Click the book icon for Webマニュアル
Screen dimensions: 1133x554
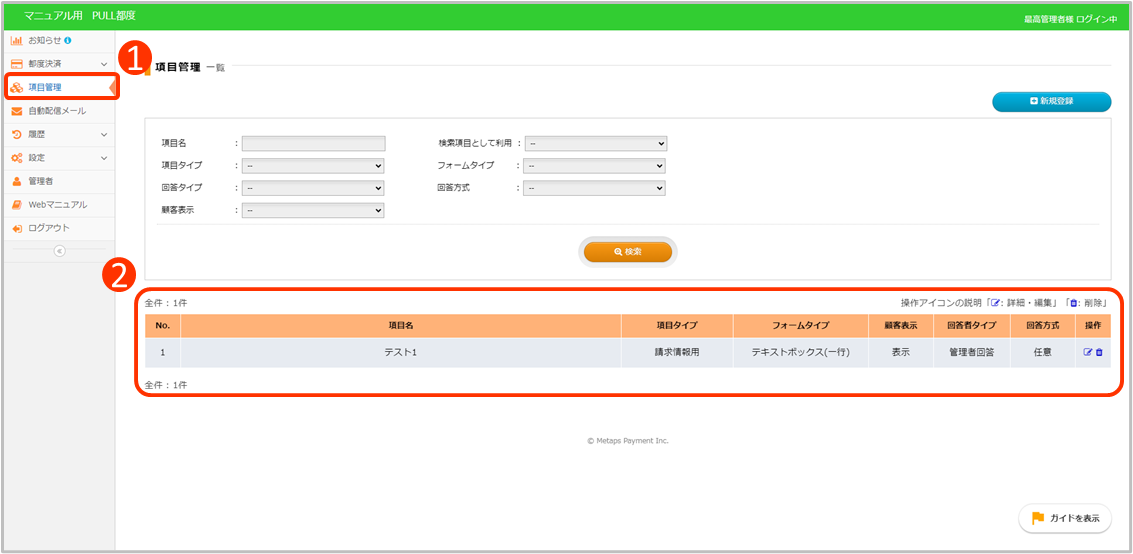pyautogui.click(x=17, y=205)
